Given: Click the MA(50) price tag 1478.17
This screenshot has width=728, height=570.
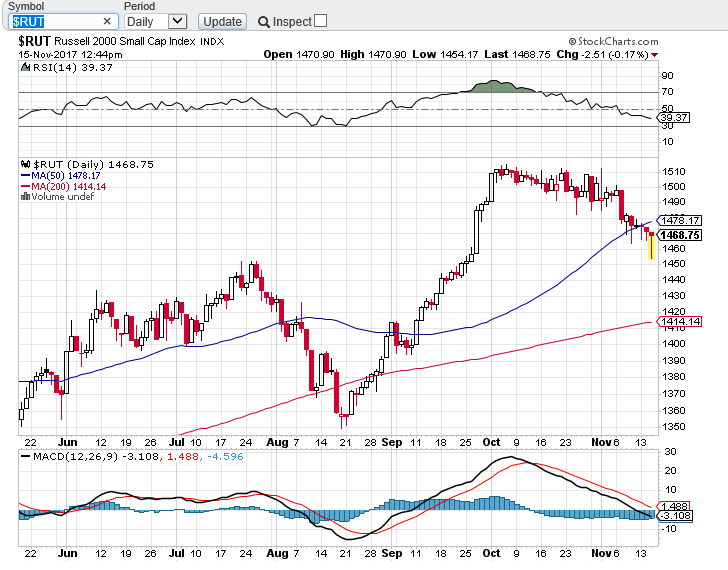Looking at the screenshot, I should coord(679,220).
